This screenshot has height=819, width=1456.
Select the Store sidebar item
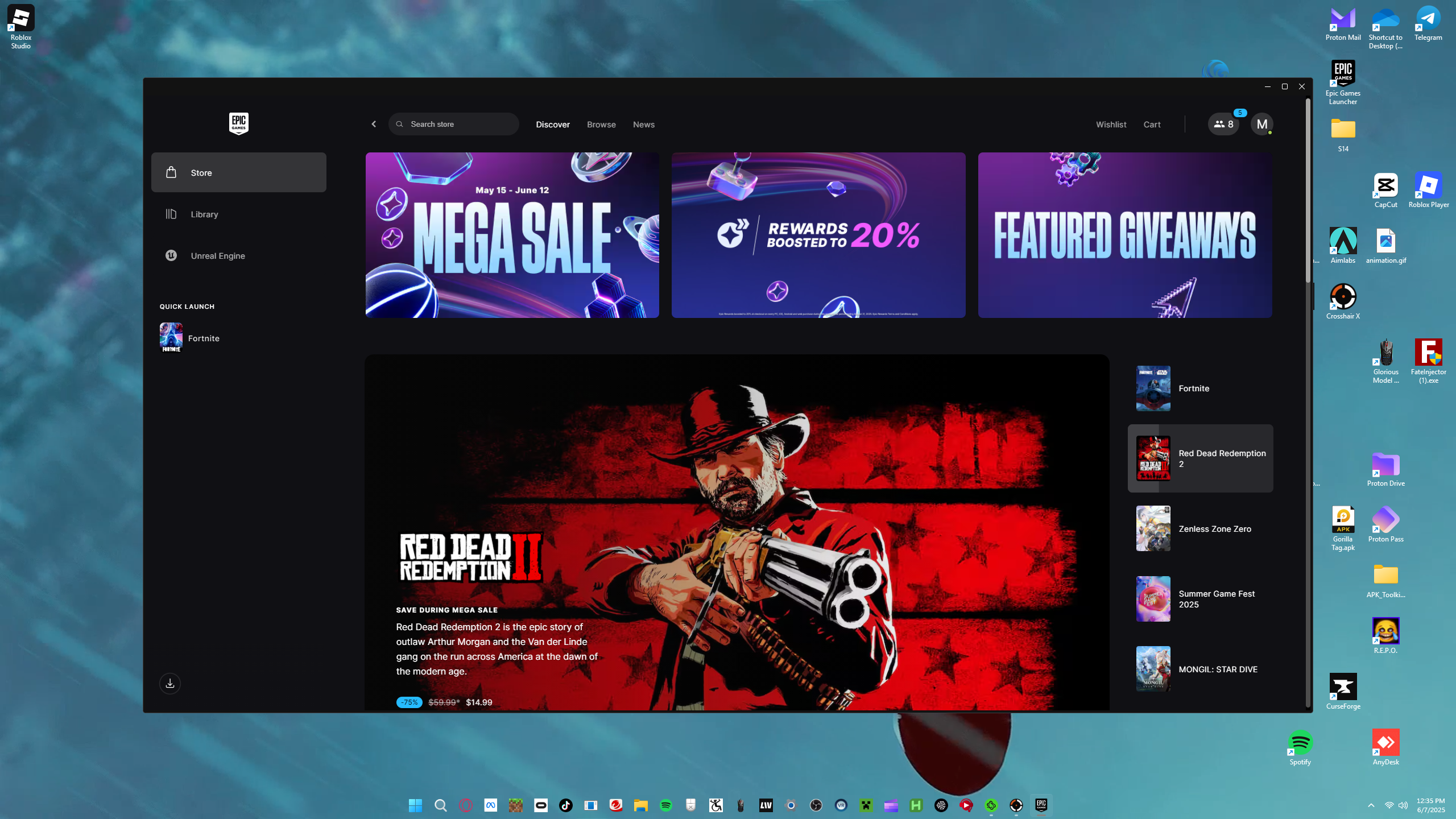pos(238,172)
